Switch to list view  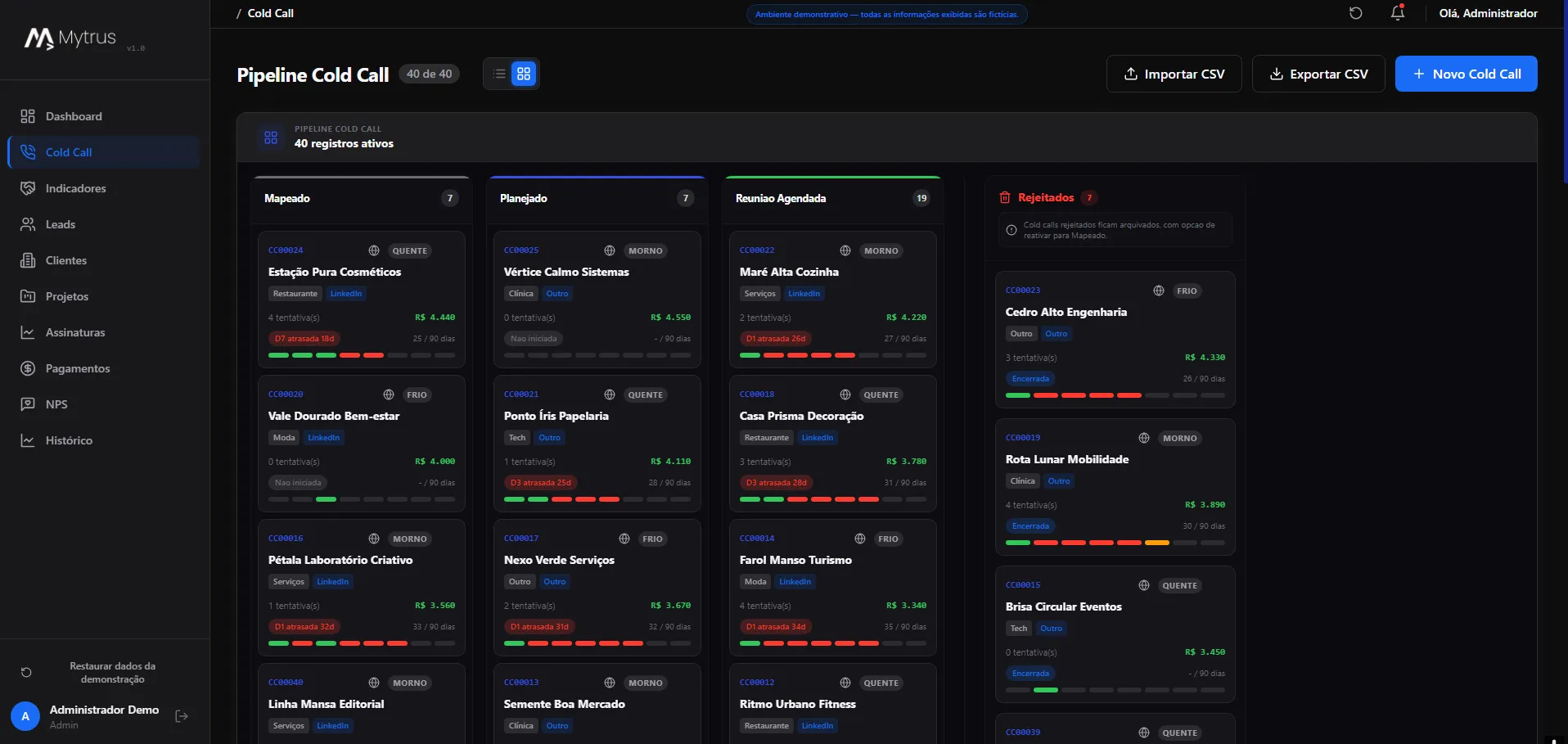(x=499, y=74)
